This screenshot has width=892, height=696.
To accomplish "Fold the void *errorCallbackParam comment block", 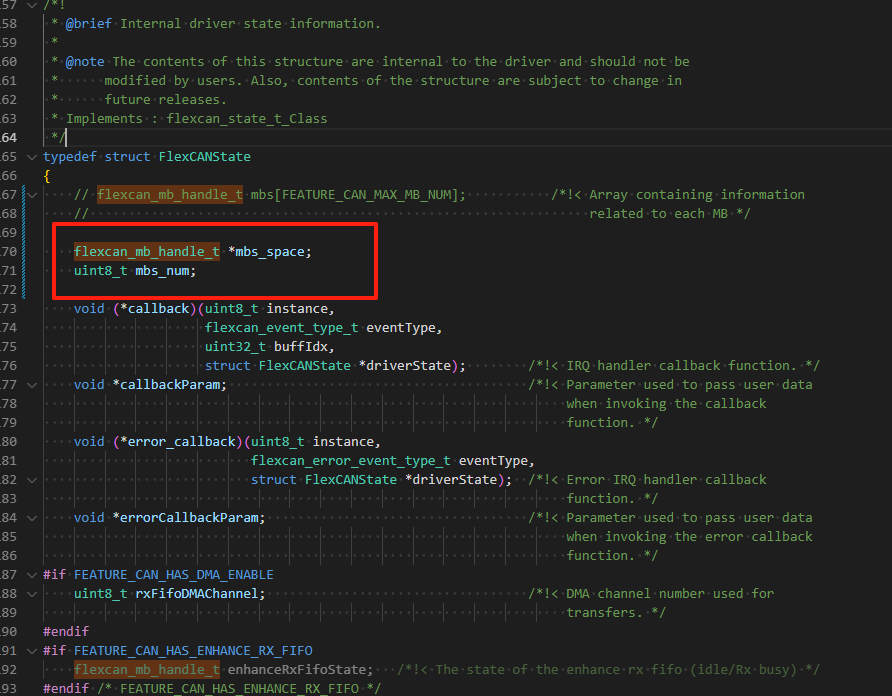I will point(32,518).
